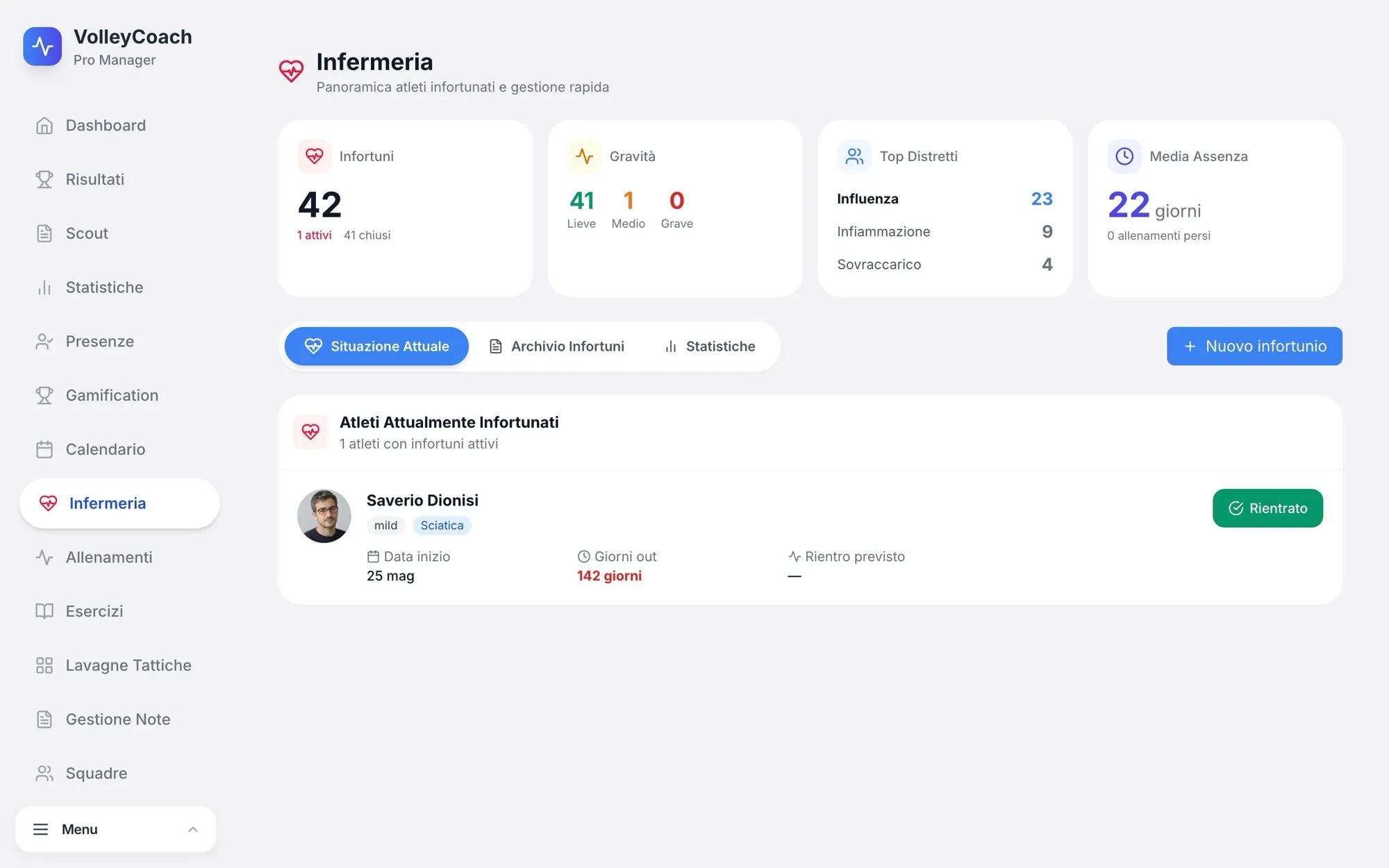This screenshot has width=1389, height=868.
Task: Click the VolleyCoach logo icon
Action: 42,47
